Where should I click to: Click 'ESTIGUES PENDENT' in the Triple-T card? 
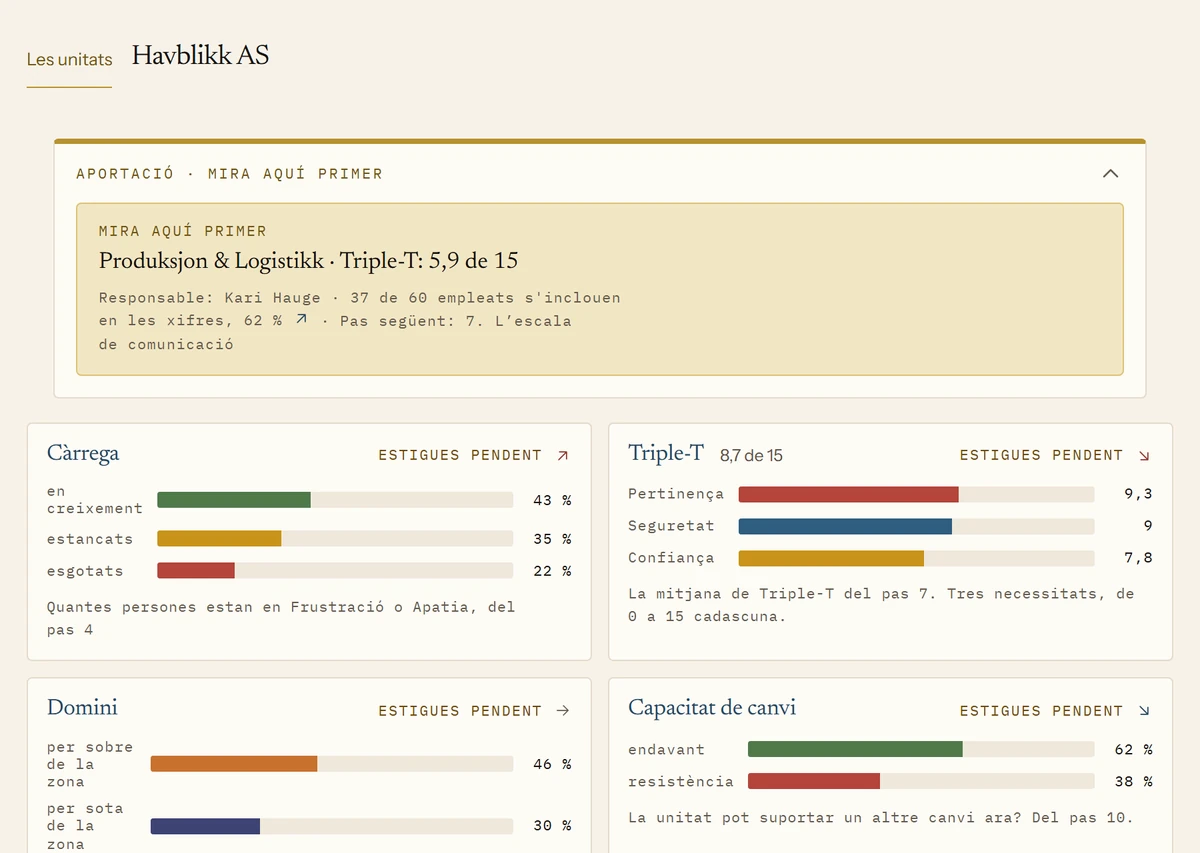[x=1041, y=455]
